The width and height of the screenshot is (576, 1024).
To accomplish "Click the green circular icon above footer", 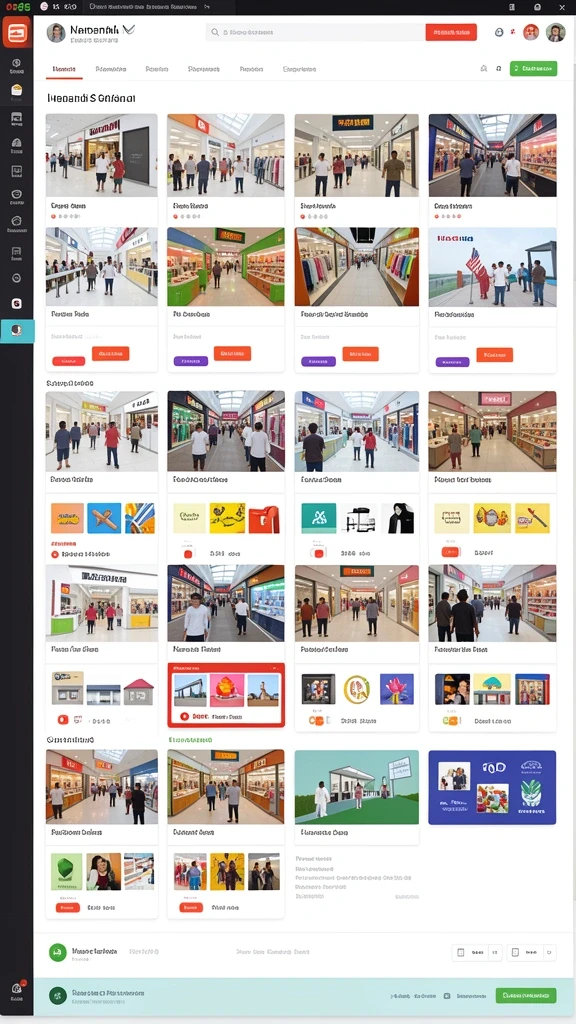I will point(57,952).
